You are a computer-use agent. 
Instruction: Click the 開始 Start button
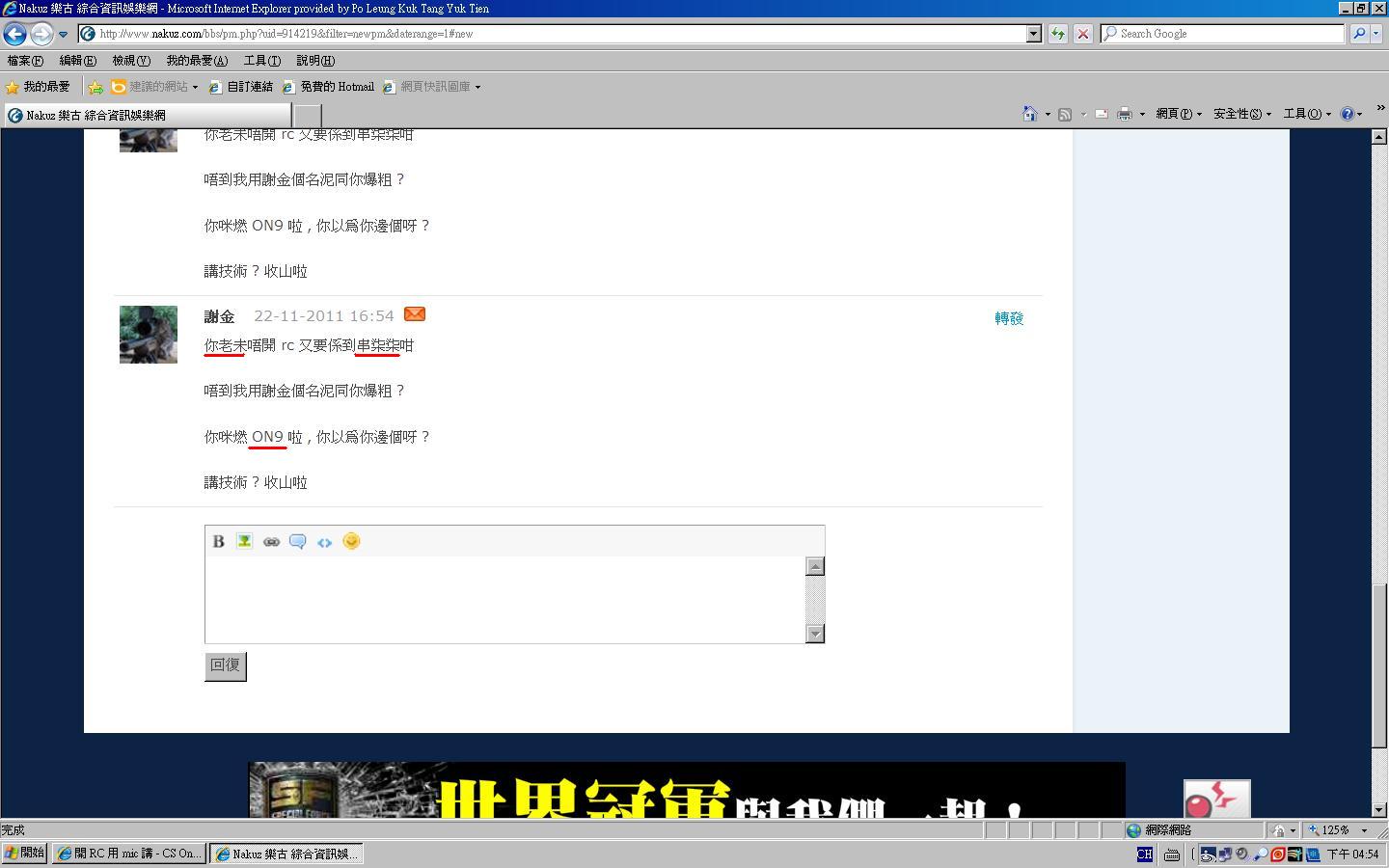25,854
